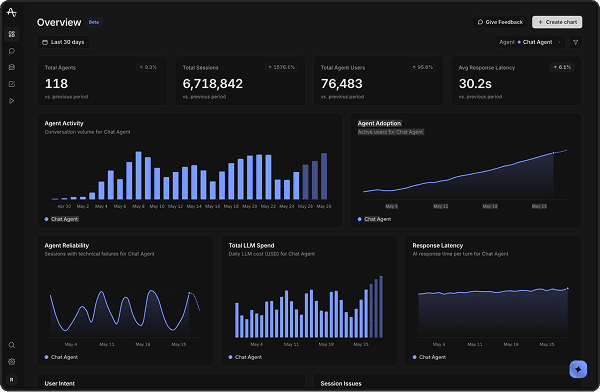The width and height of the screenshot is (600, 392).
Task: Select the Total Sessions metric card
Action: pyautogui.click(x=240, y=81)
